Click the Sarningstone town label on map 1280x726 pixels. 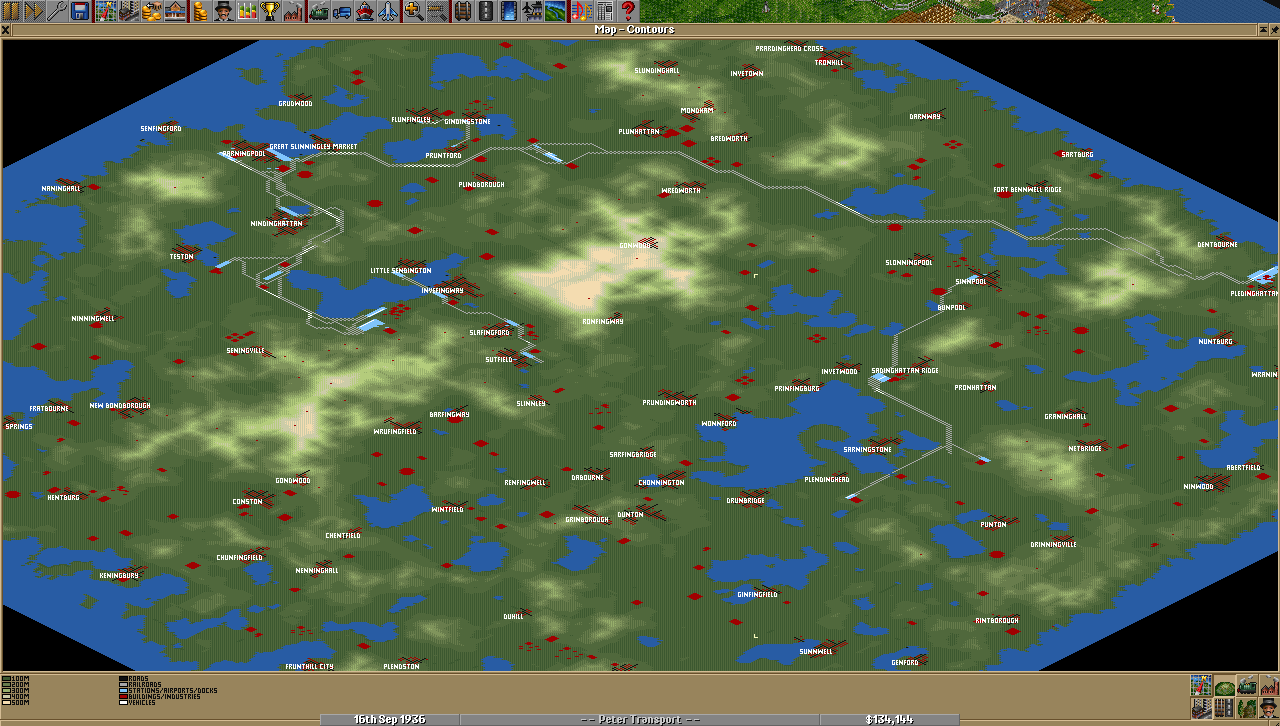point(867,449)
